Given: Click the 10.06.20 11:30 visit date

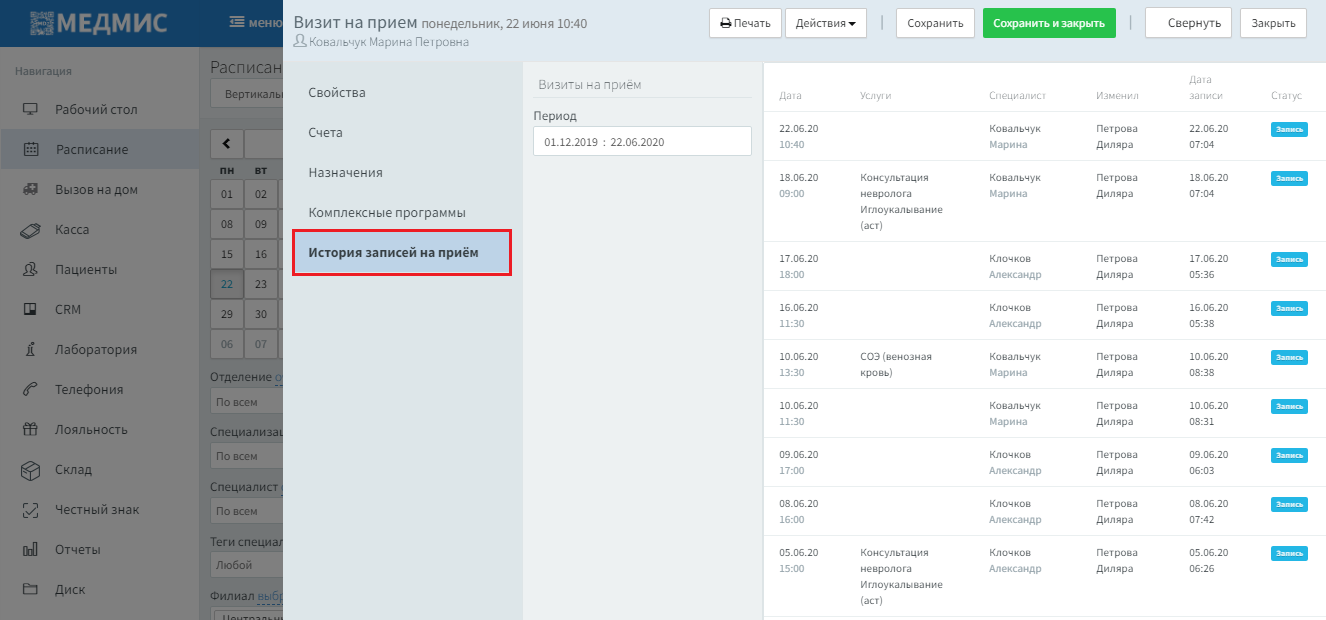Looking at the screenshot, I should pyautogui.click(x=799, y=413).
